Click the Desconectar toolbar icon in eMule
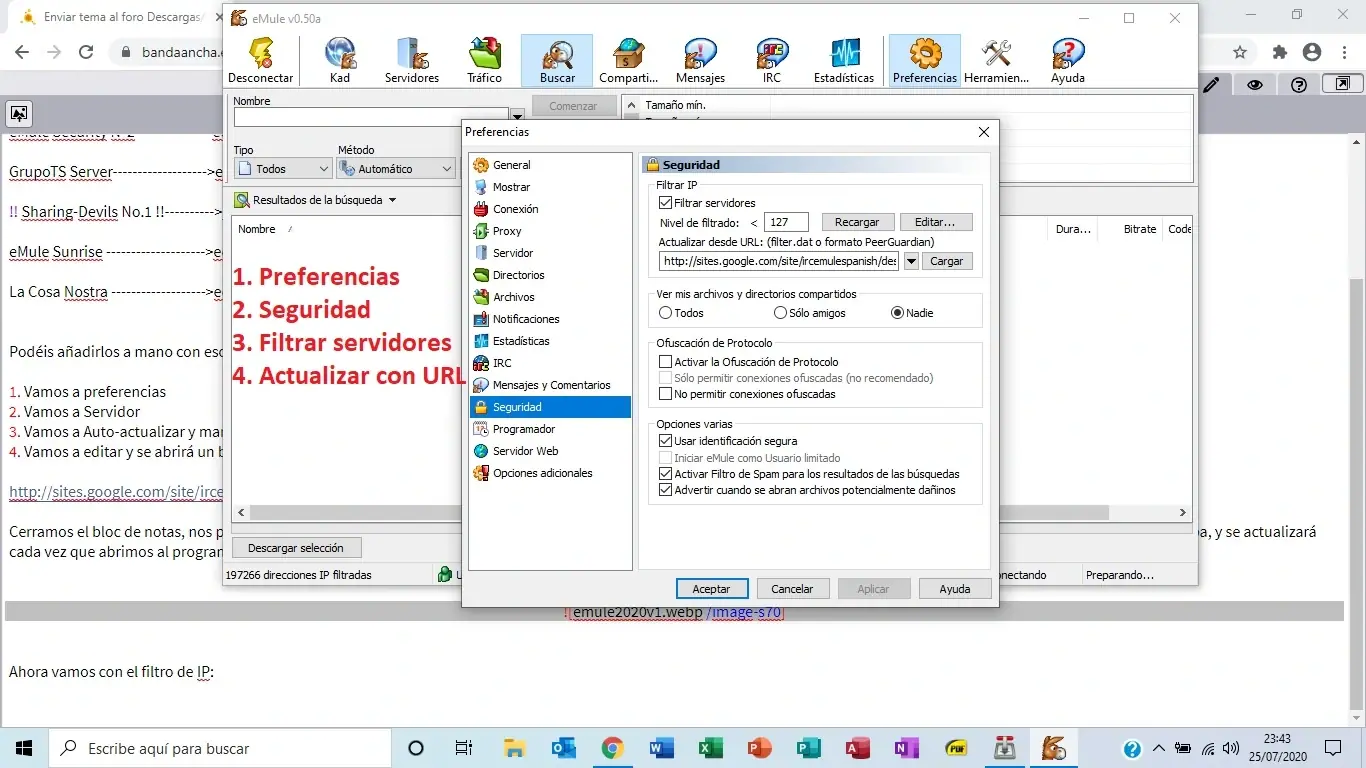 click(261, 60)
